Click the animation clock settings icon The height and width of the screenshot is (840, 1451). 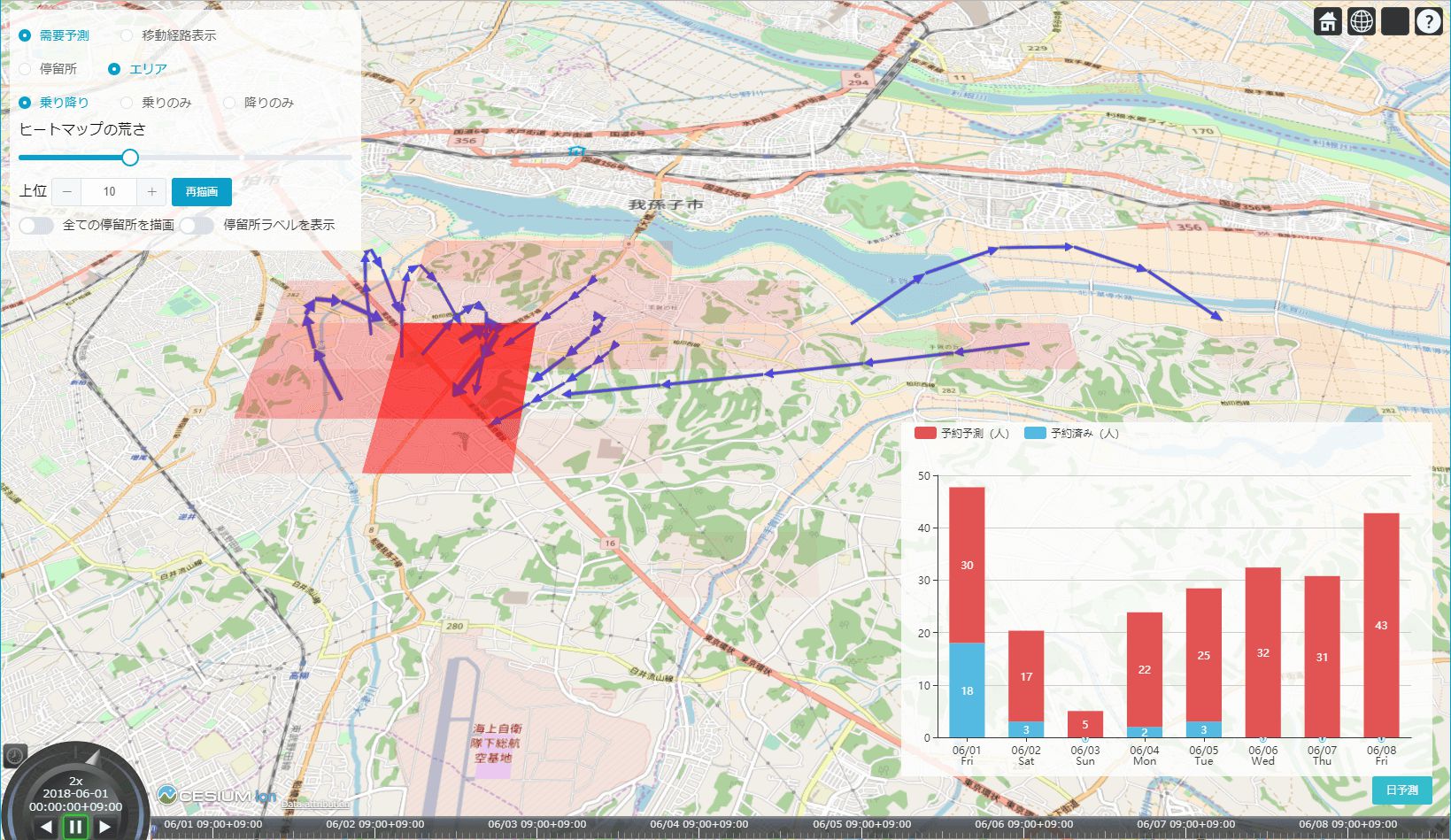(x=18, y=754)
